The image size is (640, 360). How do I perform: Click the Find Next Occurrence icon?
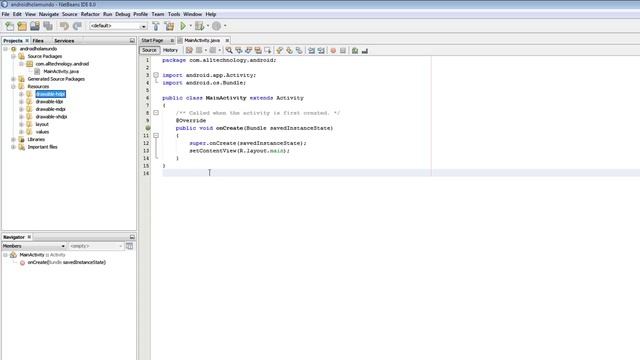click(x=248, y=50)
